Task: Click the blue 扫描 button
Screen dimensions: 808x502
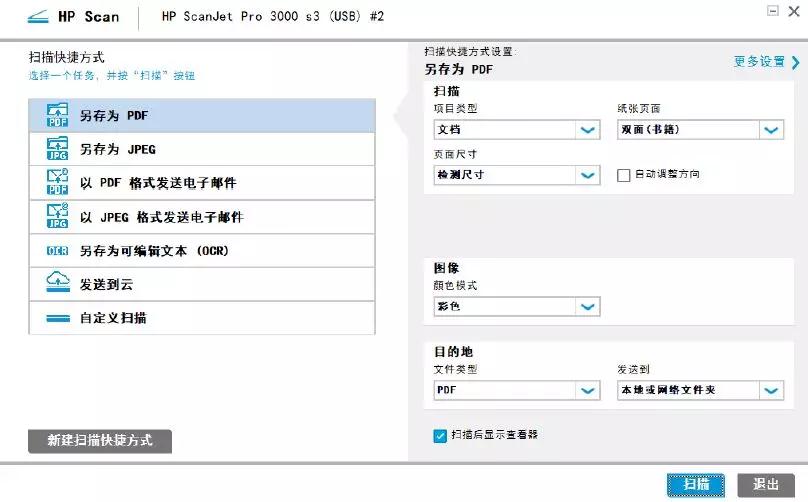Action: point(696,484)
